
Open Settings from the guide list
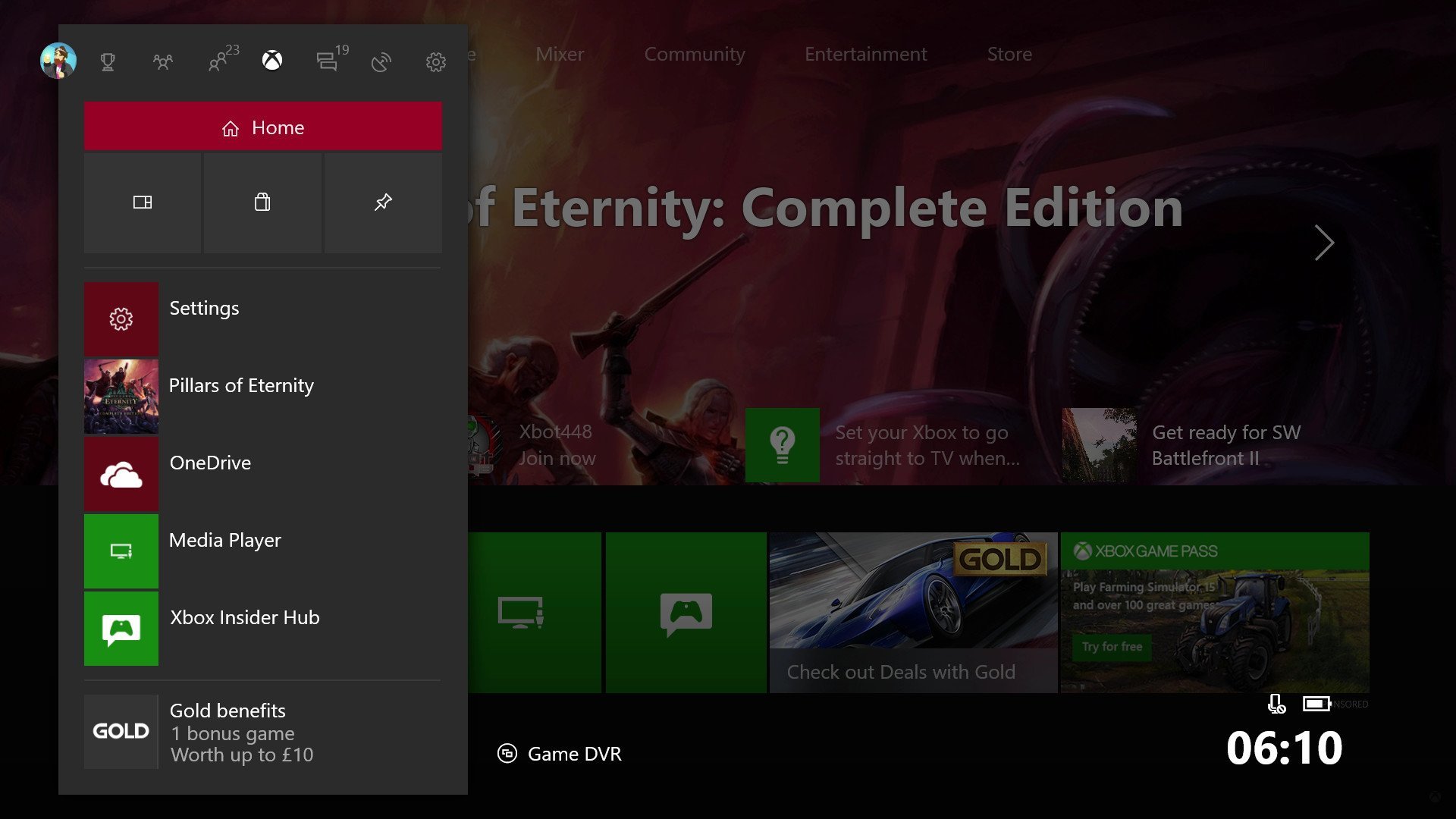pos(262,319)
